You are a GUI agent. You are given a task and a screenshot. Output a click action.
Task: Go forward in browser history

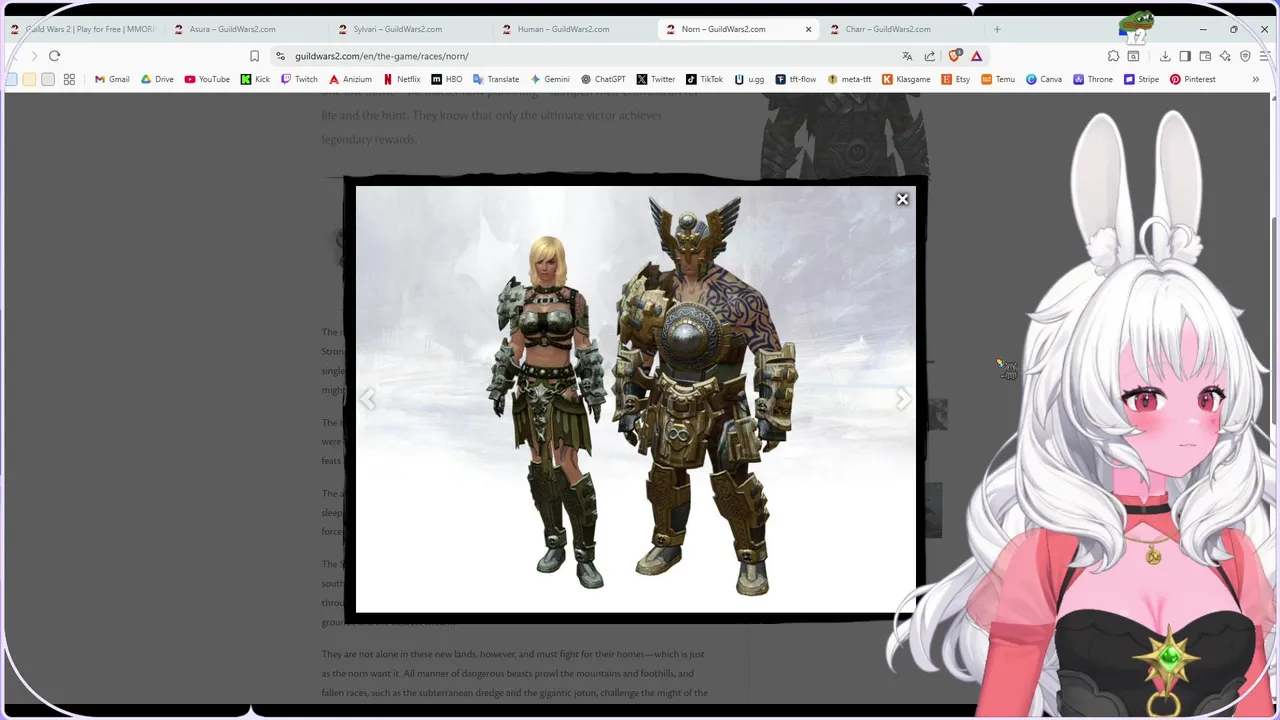point(34,56)
